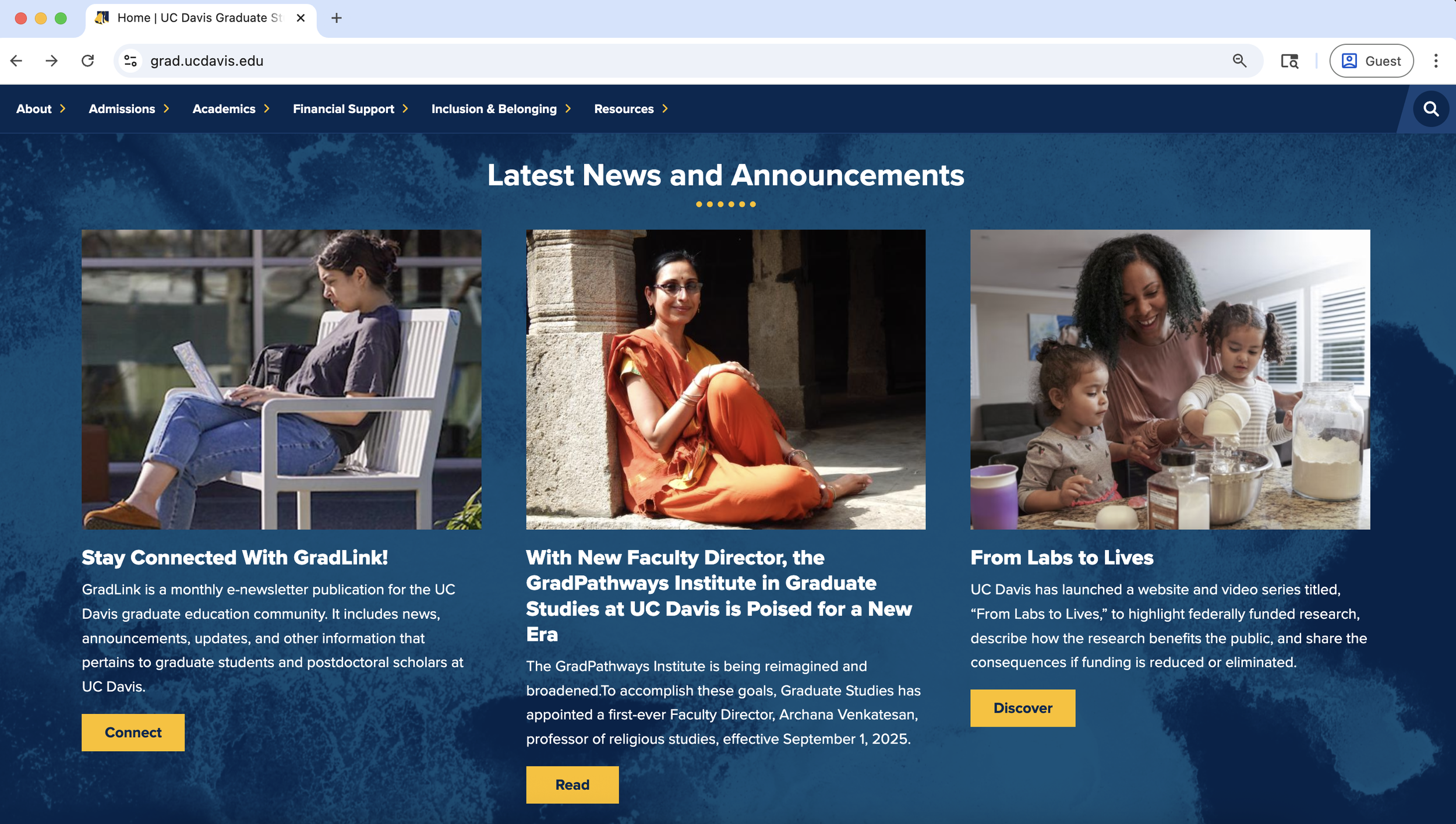Open the Resources navigation item
Image resolution: width=1456 pixels, height=824 pixels.
click(x=623, y=109)
